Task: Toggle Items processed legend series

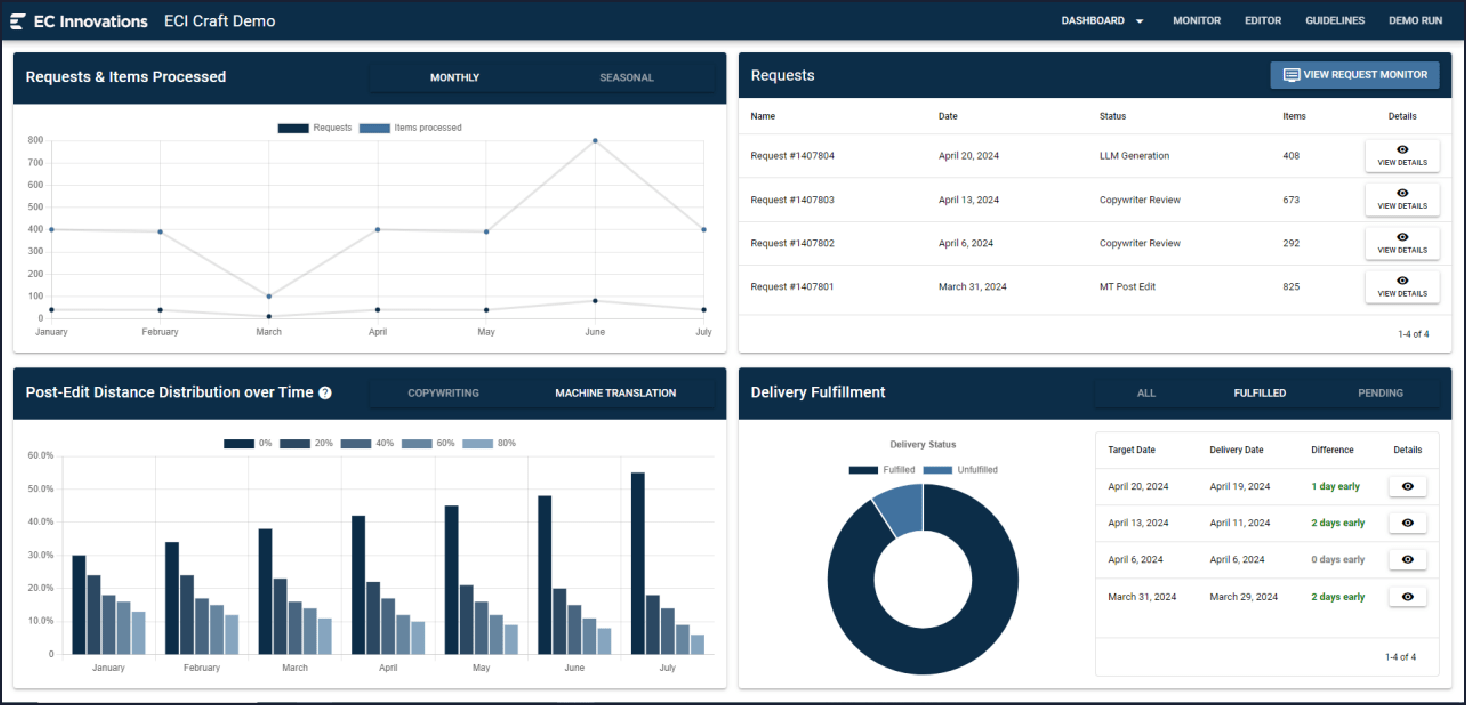Action: [x=410, y=128]
